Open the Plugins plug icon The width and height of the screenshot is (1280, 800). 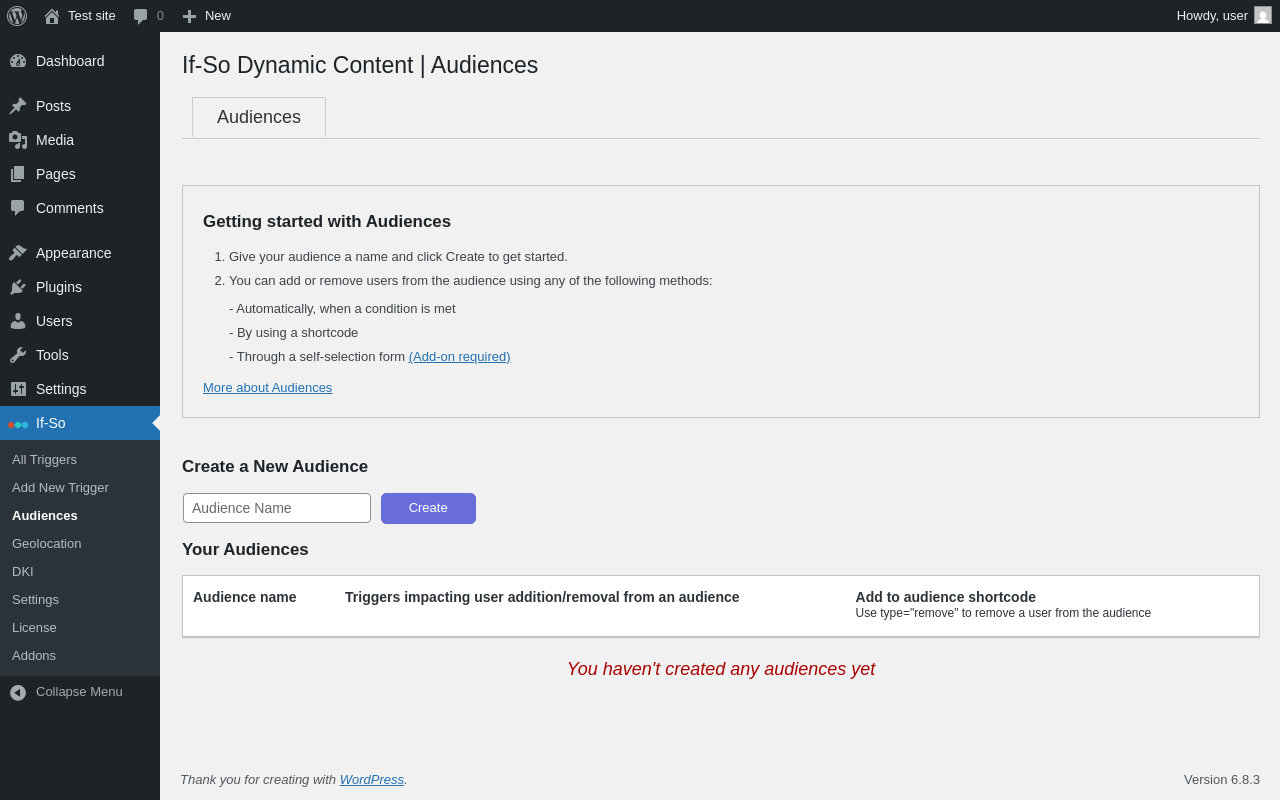point(18,287)
